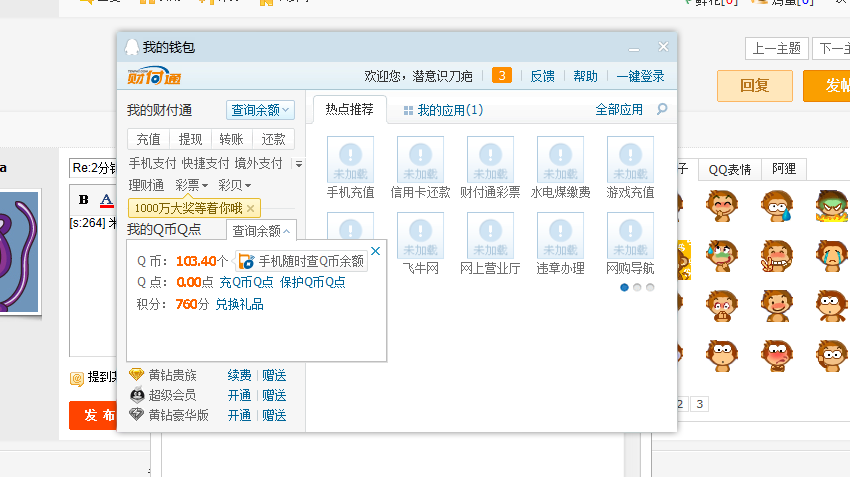Select the crying monkey emoticon
This screenshot has width=850, height=477.
point(832,256)
